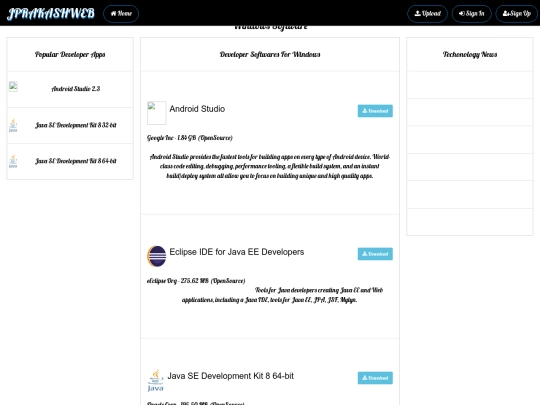This screenshot has width=540, height=405.
Task: Download Android Studio
Action: 375,111
